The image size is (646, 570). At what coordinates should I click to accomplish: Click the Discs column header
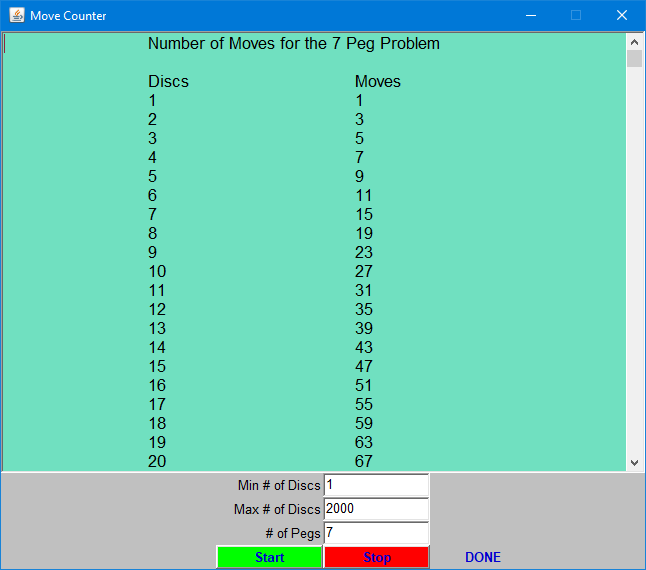pyautogui.click(x=168, y=82)
